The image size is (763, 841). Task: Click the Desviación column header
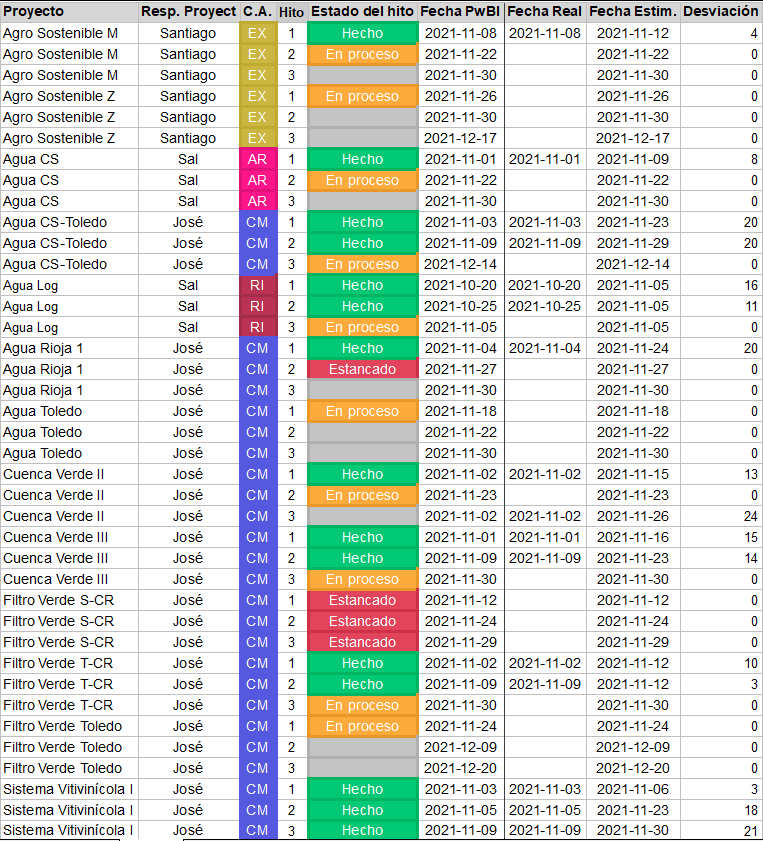(720, 11)
